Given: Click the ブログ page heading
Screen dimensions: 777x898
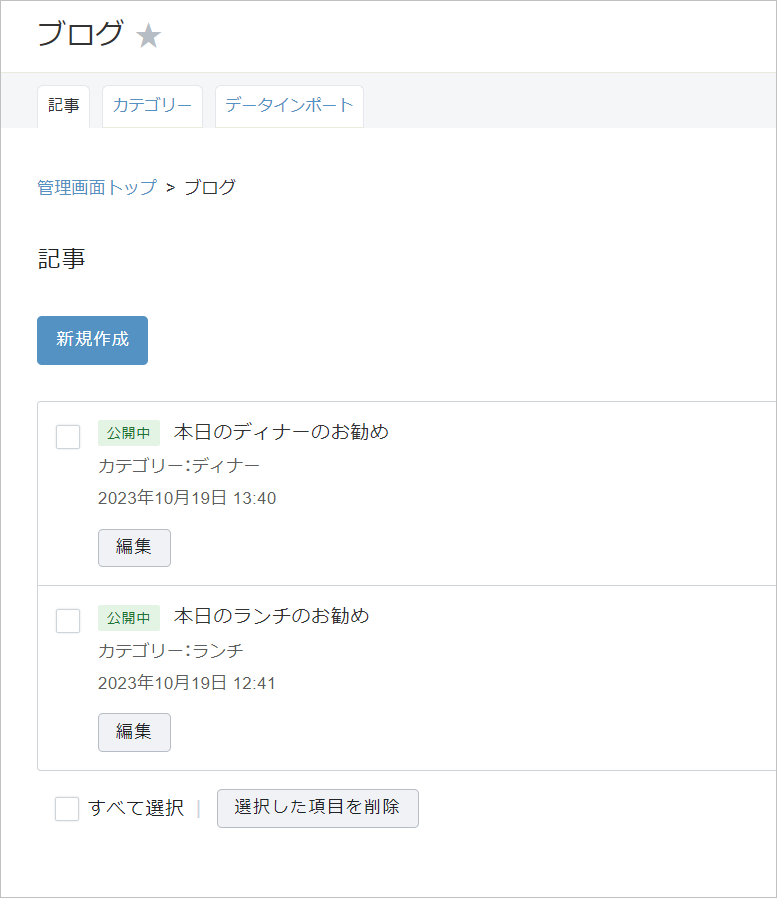Looking at the screenshot, I should (x=80, y=33).
